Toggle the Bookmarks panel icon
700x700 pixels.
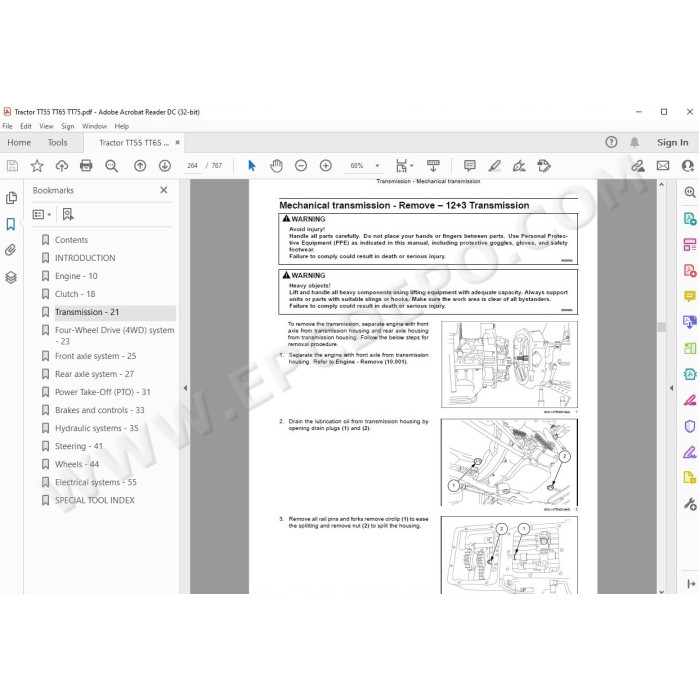(x=11, y=224)
